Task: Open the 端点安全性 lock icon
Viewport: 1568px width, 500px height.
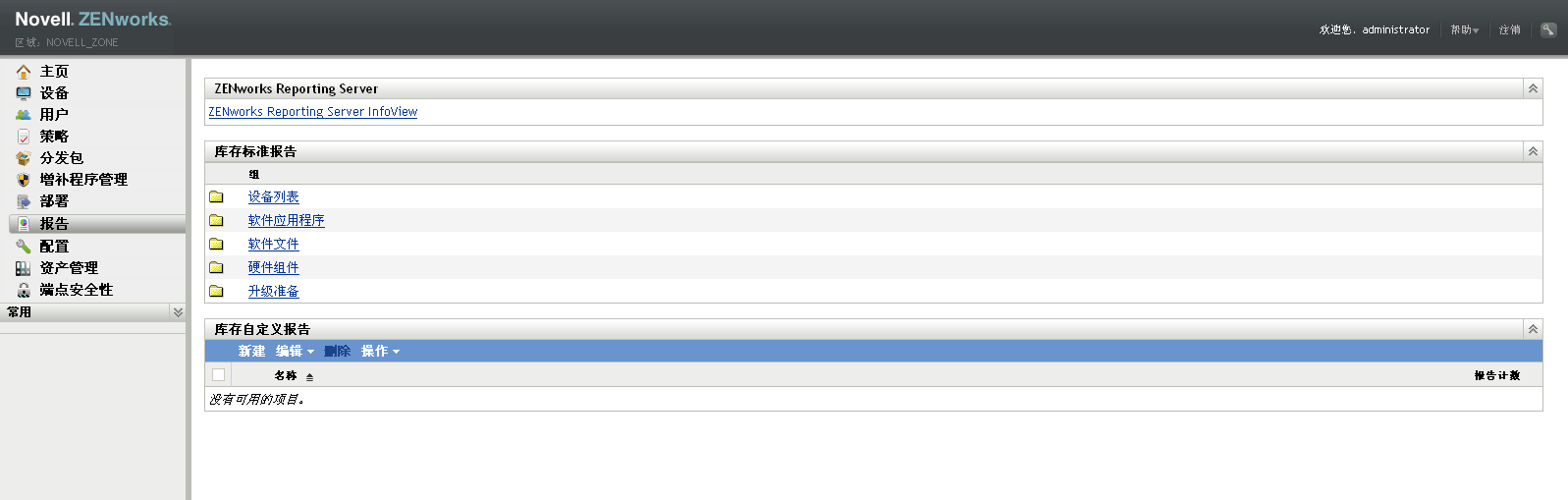Action: pyautogui.click(x=24, y=290)
